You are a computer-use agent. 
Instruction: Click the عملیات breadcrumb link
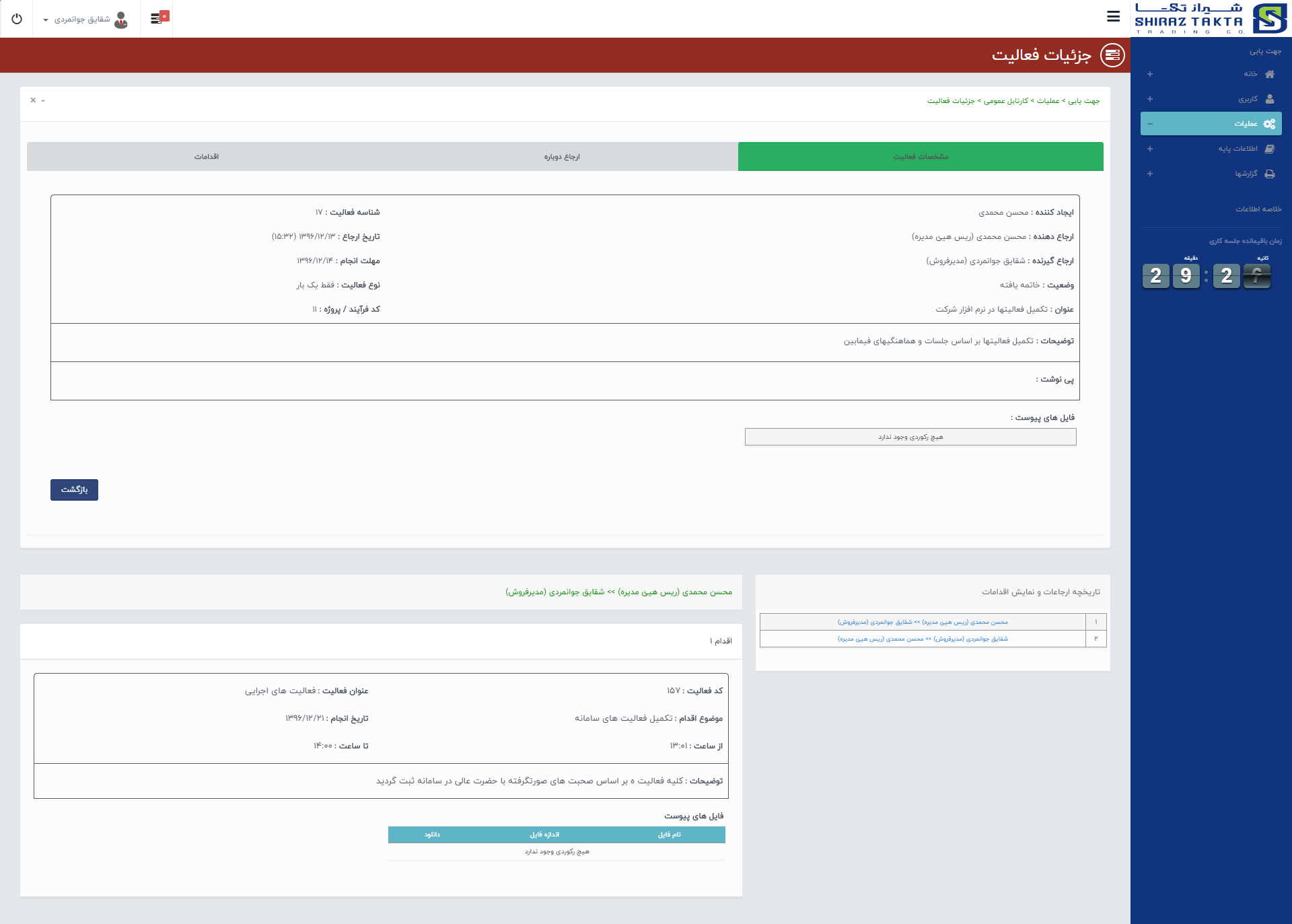pyautogui.click(x=1048, y=101)
